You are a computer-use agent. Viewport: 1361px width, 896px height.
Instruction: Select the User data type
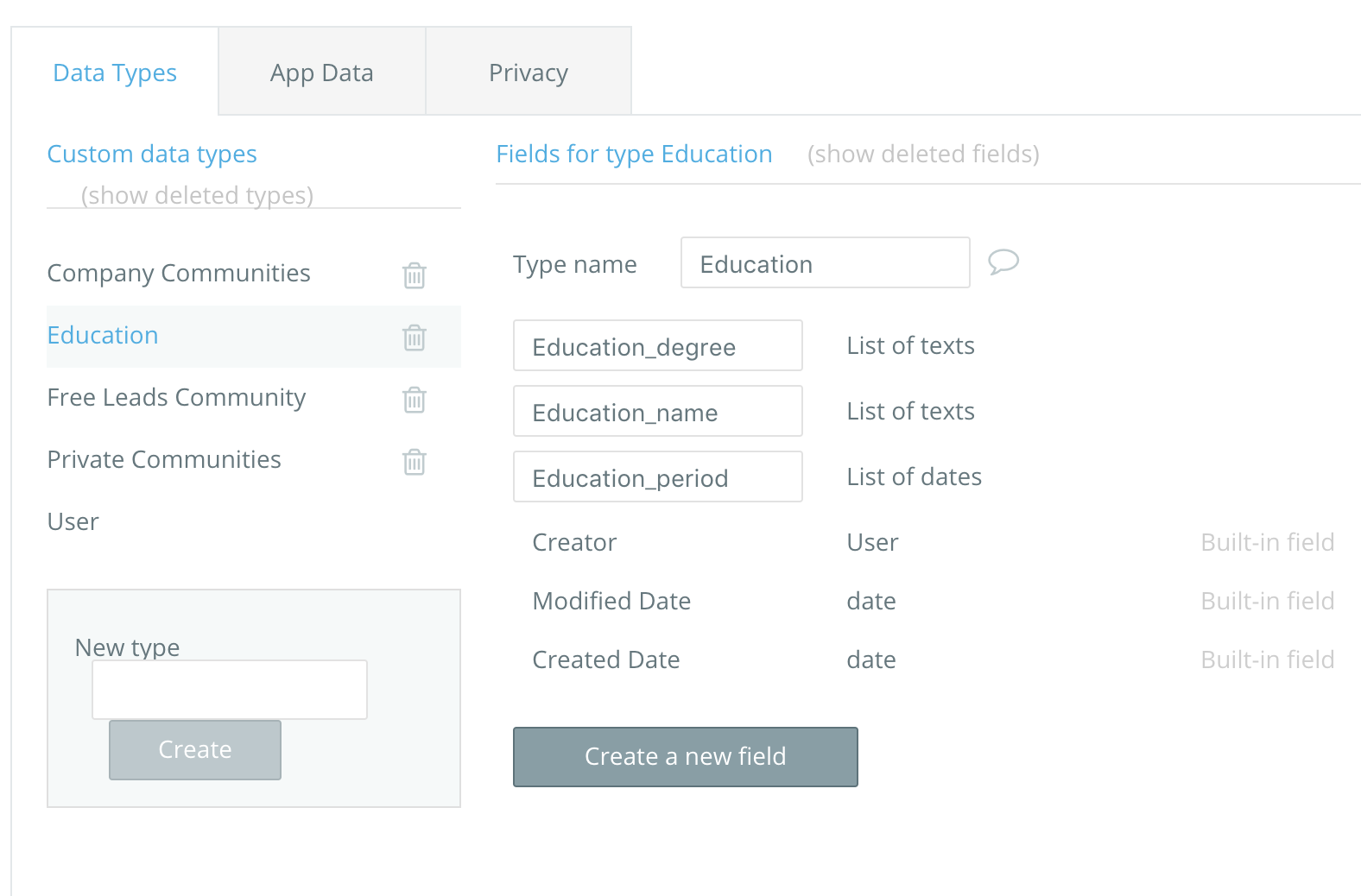73,521
